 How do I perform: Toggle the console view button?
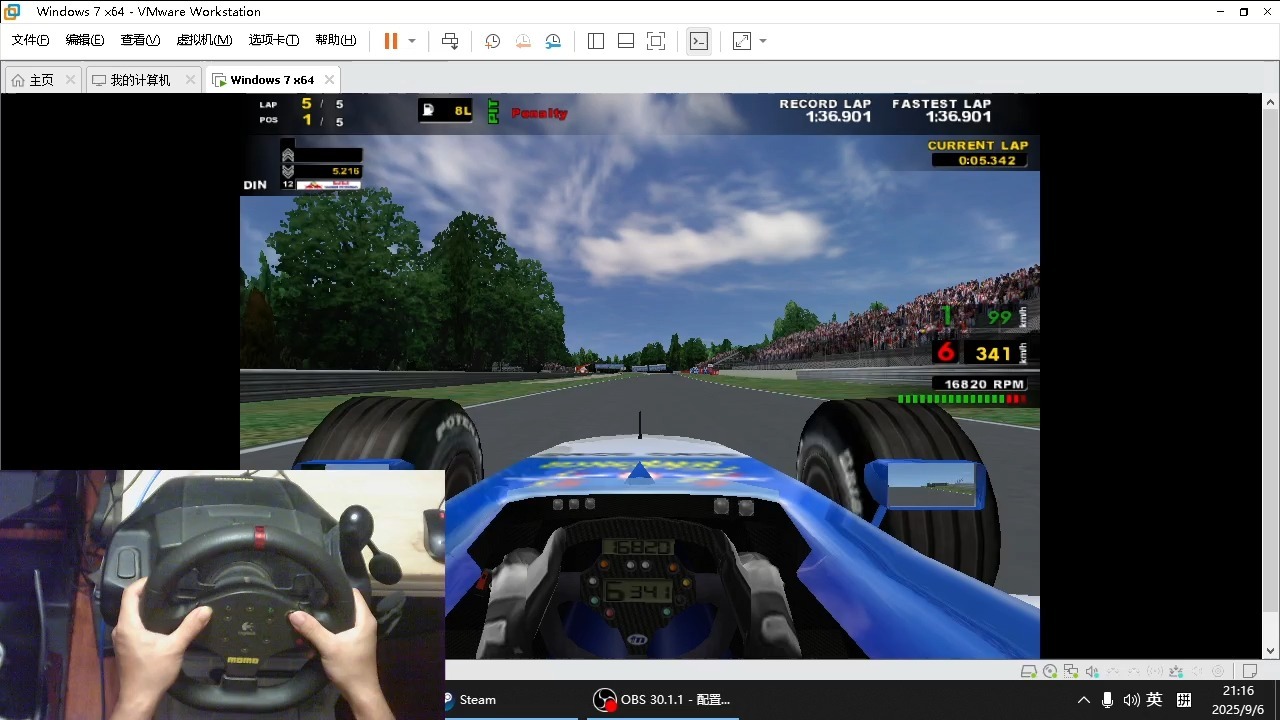point(699,41)
